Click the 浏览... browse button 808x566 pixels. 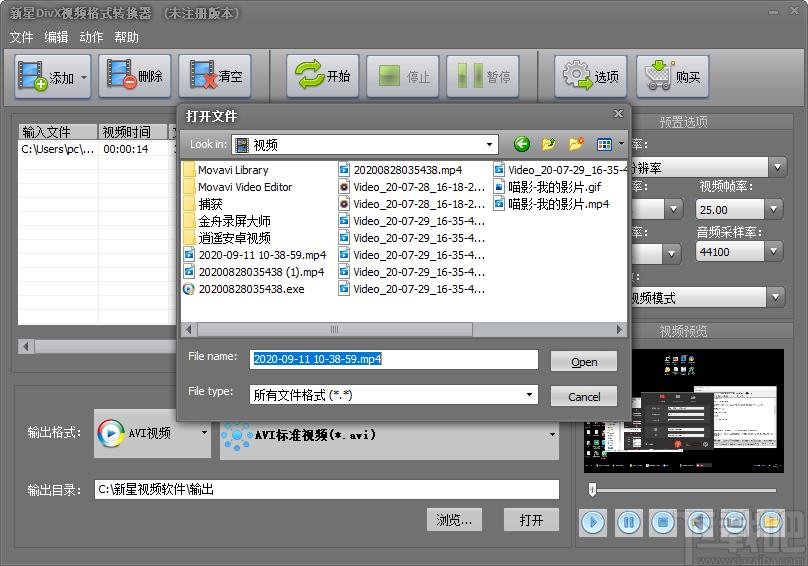[454, 520]
